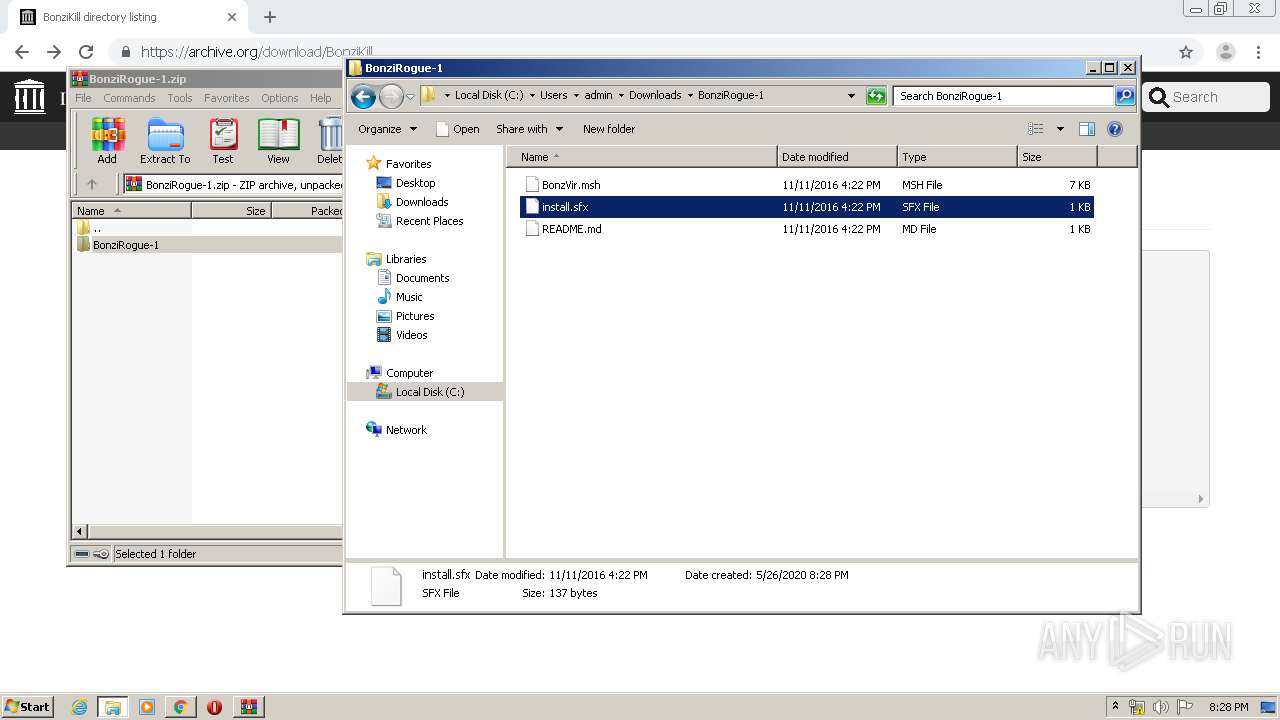Open Chrome taskbar icon
The height and width of the screenshot is (720, 1280).
[180, 707]
